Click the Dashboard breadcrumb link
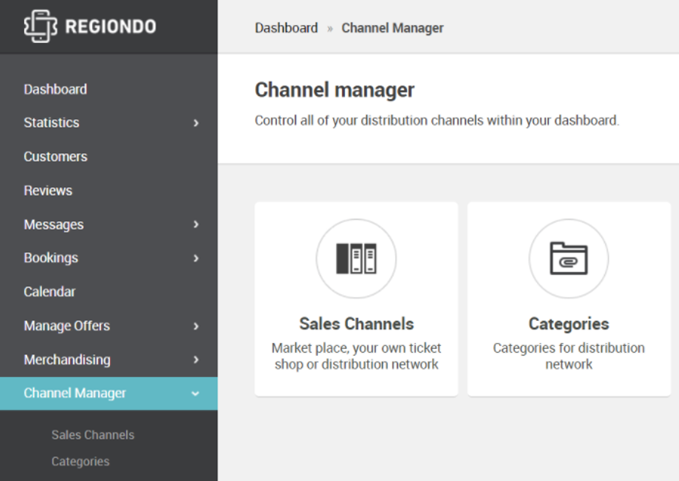 tap(286, 28)
